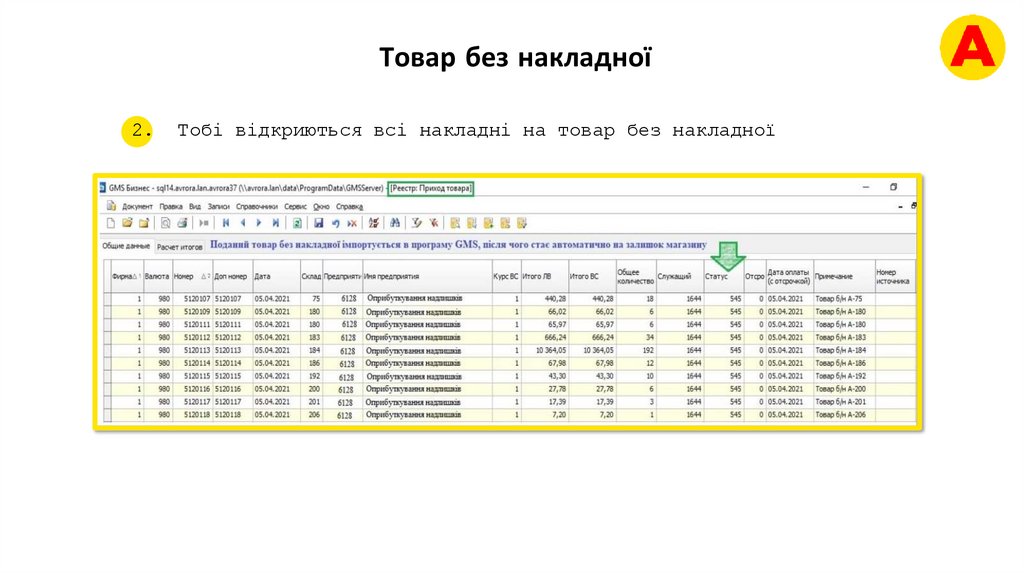Screen dimensions: 1024x574
Task: Select cell "Товар б/н А-201"
Action: coord(844,402)
